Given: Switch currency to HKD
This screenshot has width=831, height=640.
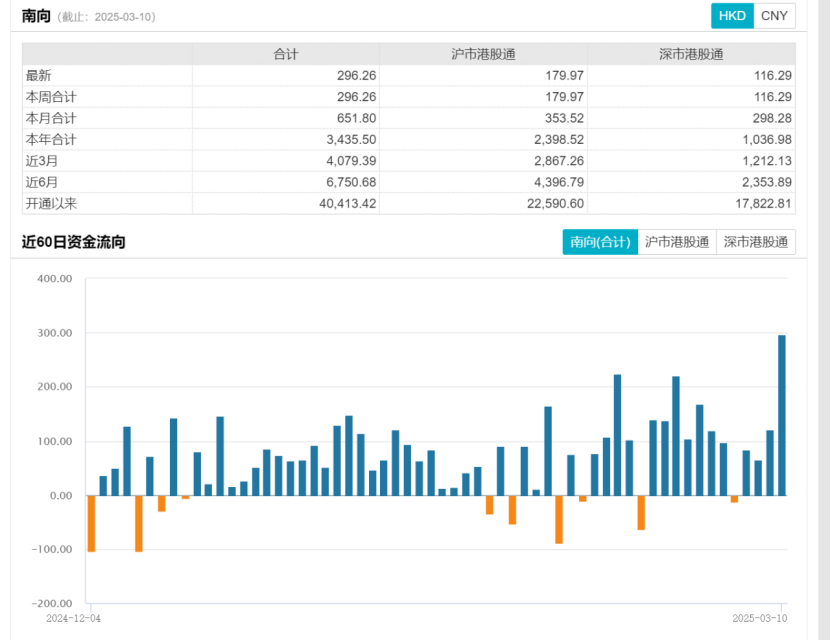Looking at the screenshot, I should pyautogui.click(x=732, y=16).
